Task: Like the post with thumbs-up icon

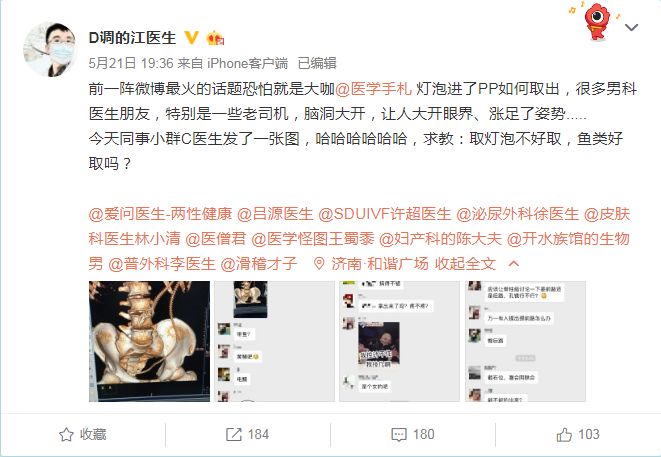Action: click(x=564, y=435)
